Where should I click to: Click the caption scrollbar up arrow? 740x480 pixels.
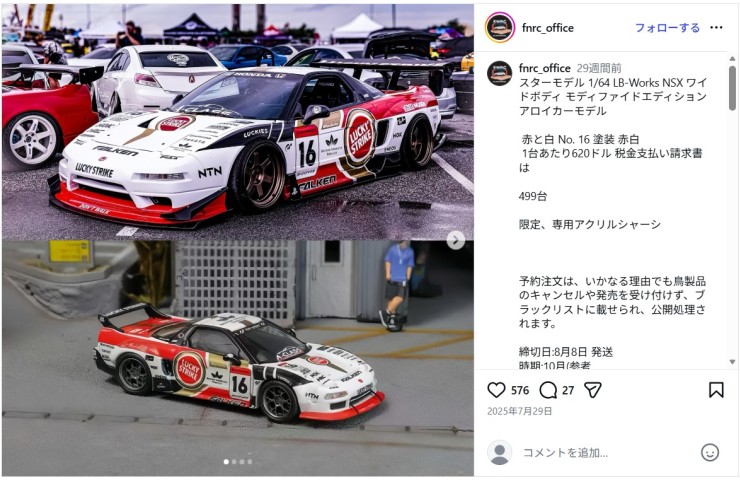tap(732, 59)
